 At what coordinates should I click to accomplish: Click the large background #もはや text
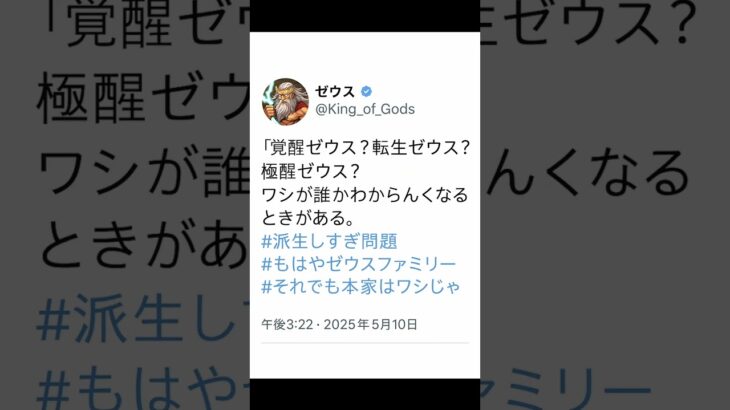point(143,389)
